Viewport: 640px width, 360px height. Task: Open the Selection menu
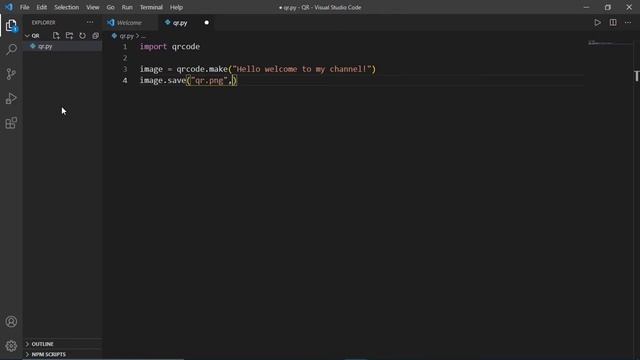click(x=67, y=7)
